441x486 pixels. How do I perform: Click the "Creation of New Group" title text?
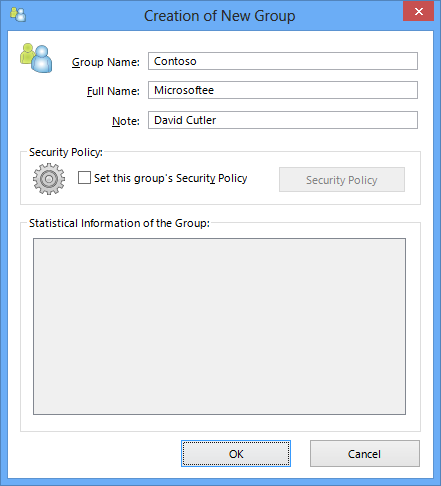220,16
